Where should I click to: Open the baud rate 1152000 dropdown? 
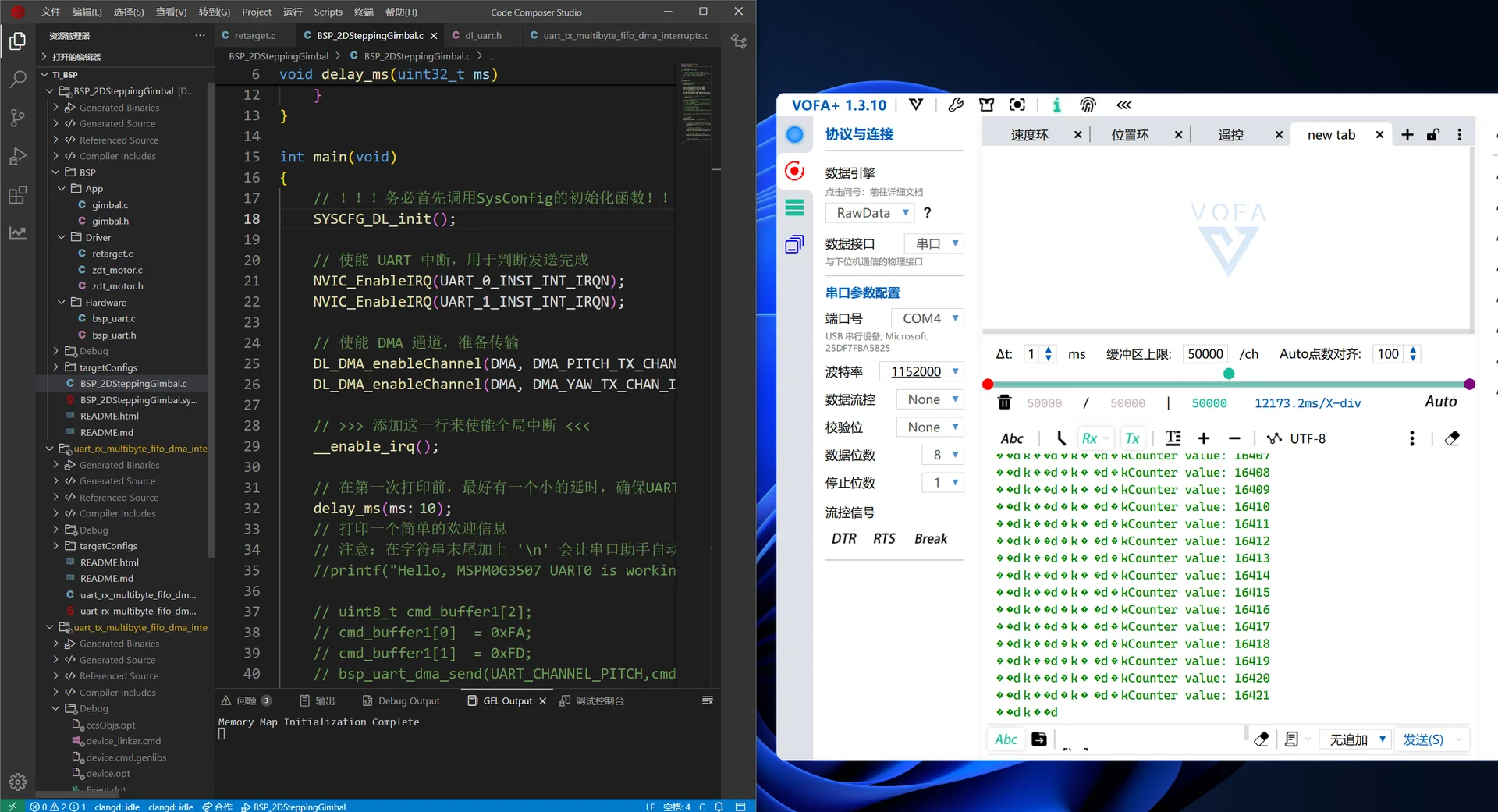[921, 371]
